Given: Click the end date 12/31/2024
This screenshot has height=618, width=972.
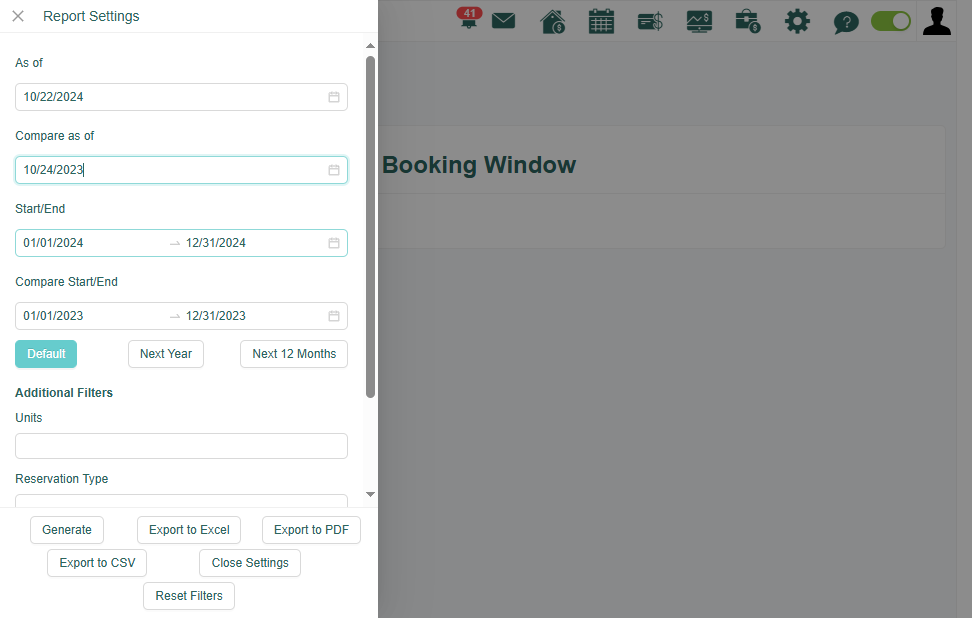Looking at the screenshot, I should coord(216,243).
